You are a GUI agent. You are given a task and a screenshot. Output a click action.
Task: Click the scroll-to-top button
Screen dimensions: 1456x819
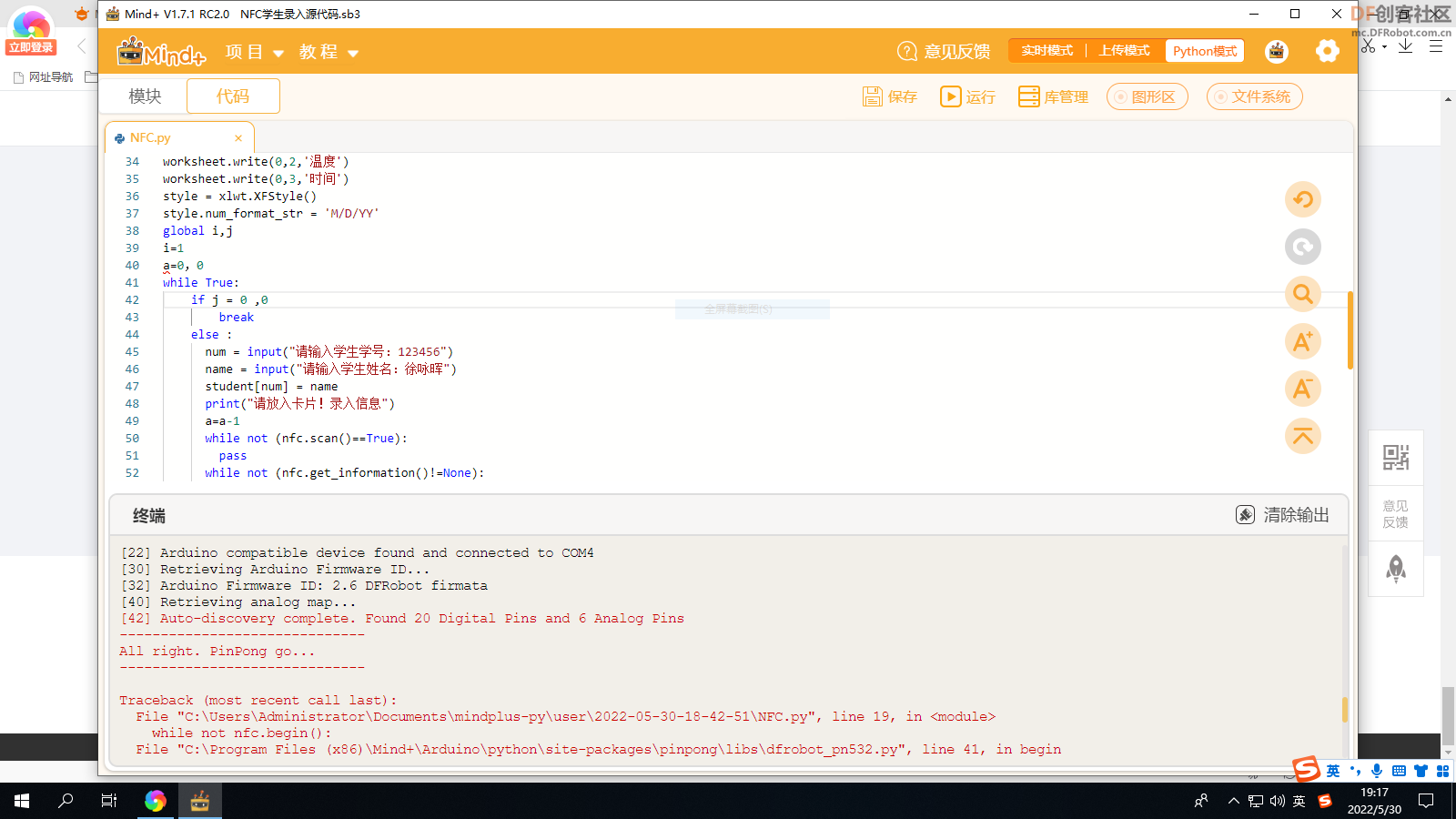[x=1303, y=436]
